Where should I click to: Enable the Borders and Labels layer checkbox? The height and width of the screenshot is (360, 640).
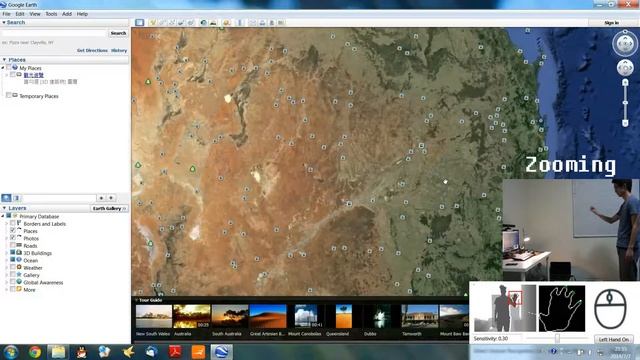[x=13, y=224]
